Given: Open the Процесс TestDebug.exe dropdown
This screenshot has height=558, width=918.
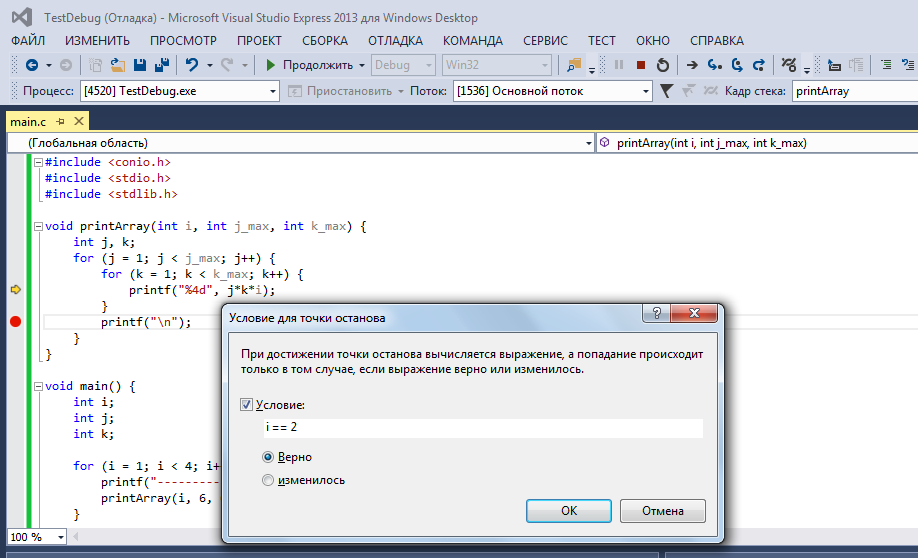Looking at the screenshot, I should click(272, 91).
